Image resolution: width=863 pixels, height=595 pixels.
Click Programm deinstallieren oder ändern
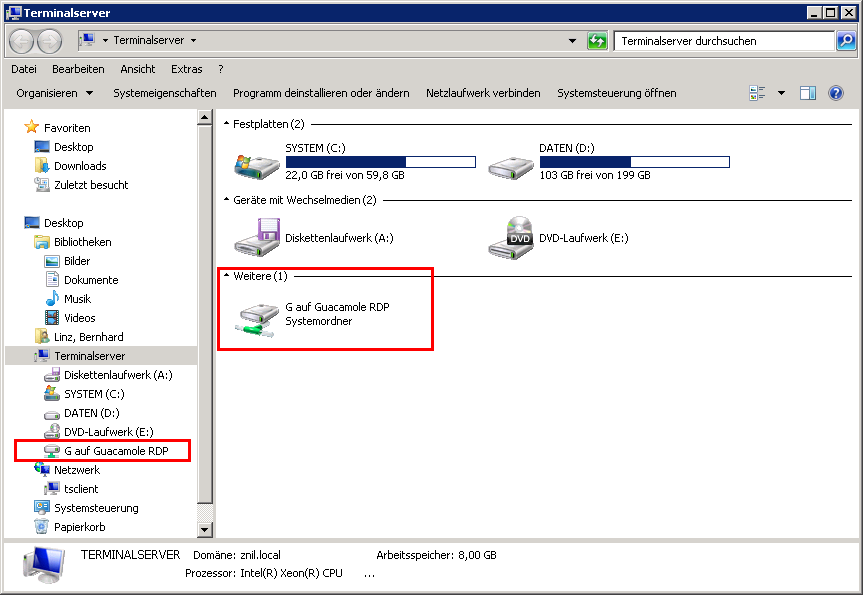(x=321, y=93)
